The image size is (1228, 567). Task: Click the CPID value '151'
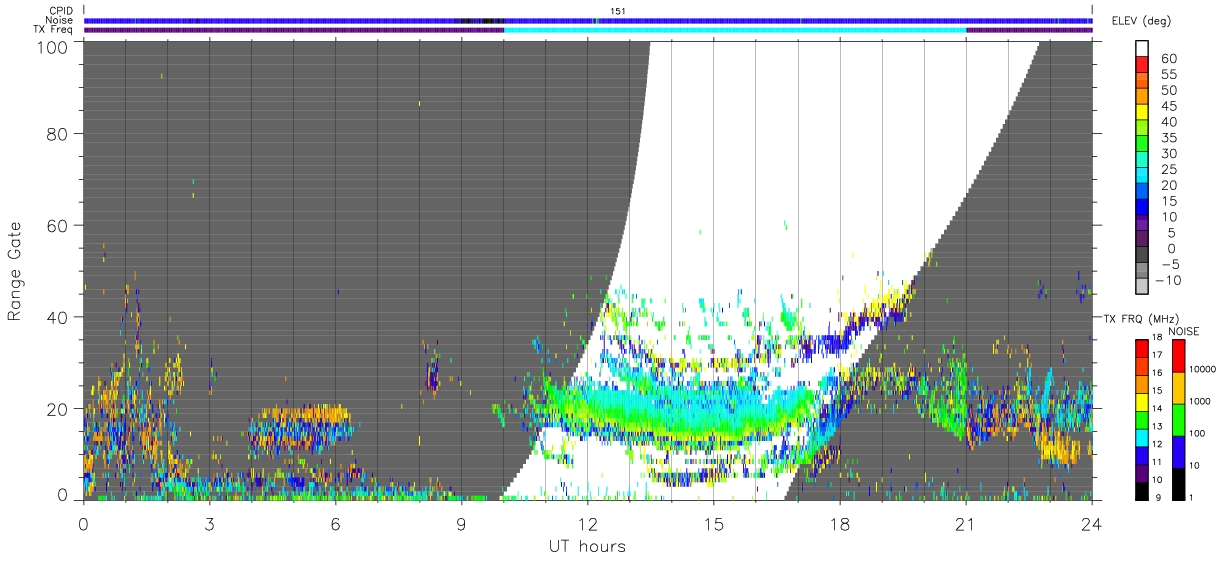click(617, 10)
